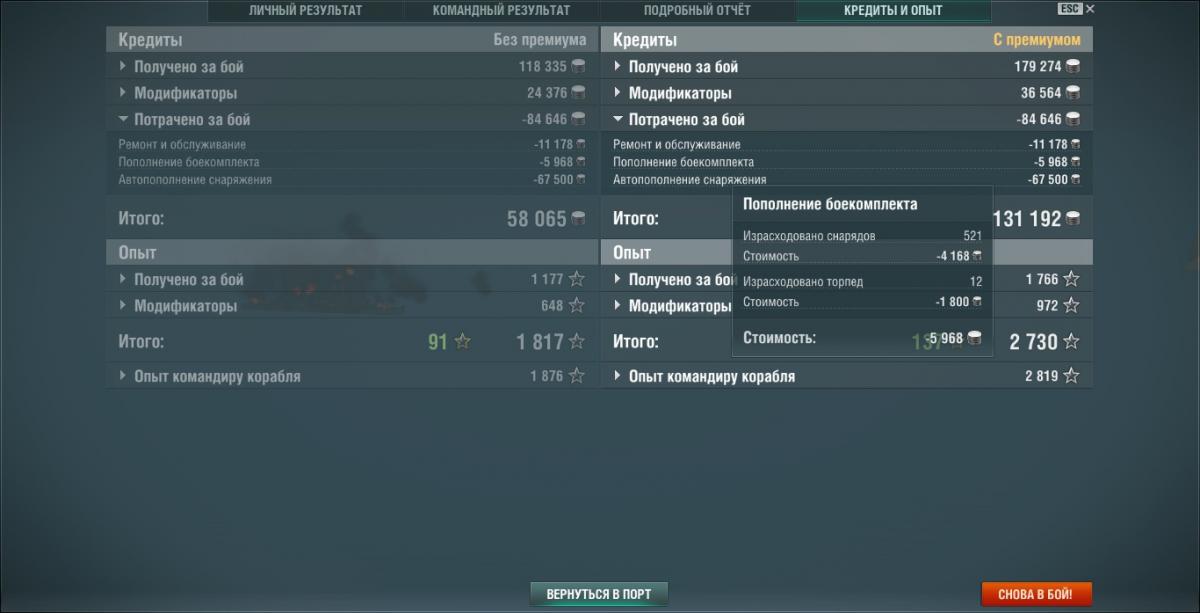Click the credits icon beside 131 192 total
The width and height of the screenshot is (1200, 613).
pos(1071,219)
